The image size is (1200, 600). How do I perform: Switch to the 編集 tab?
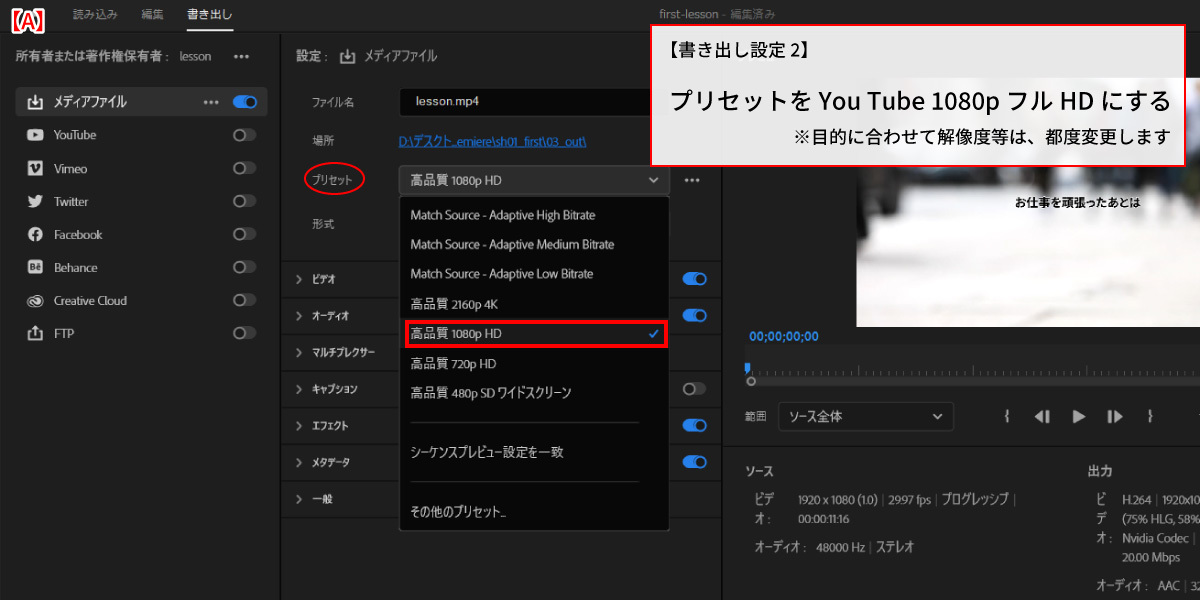[152, 14]
